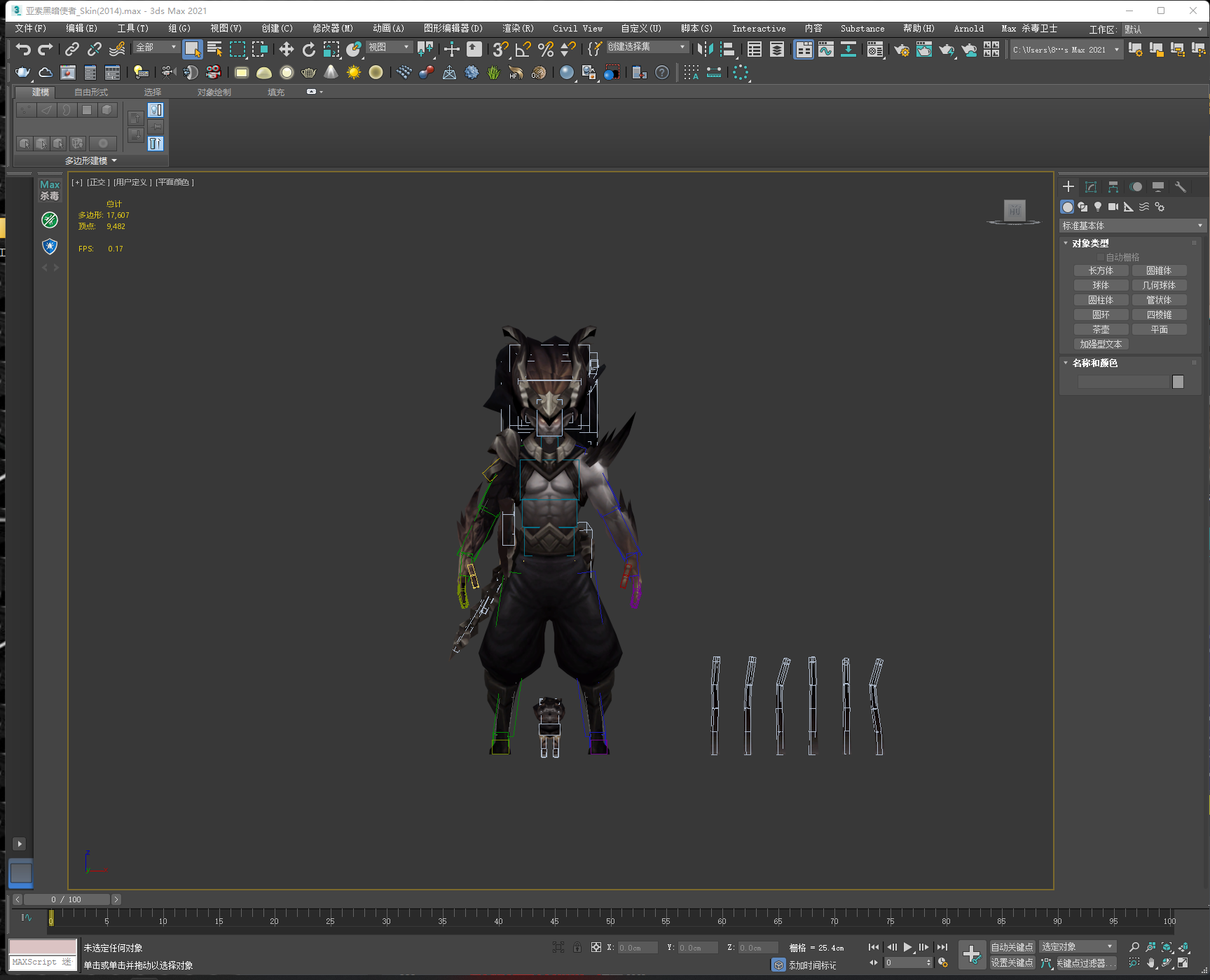This screenshot has width=1210, height=980.
Task: Select the Pan View hand tool
Action: click(x=1150, y=963)
